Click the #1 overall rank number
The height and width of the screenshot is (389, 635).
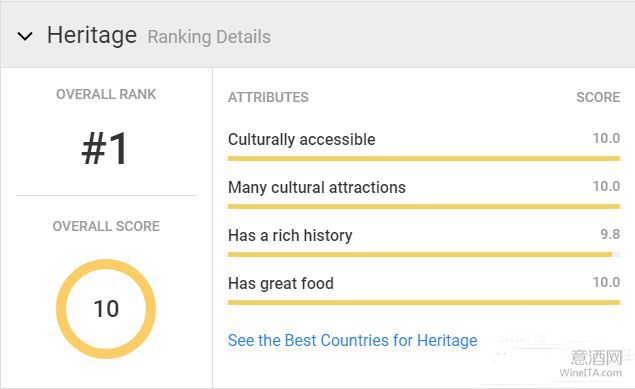coord(105,149)
